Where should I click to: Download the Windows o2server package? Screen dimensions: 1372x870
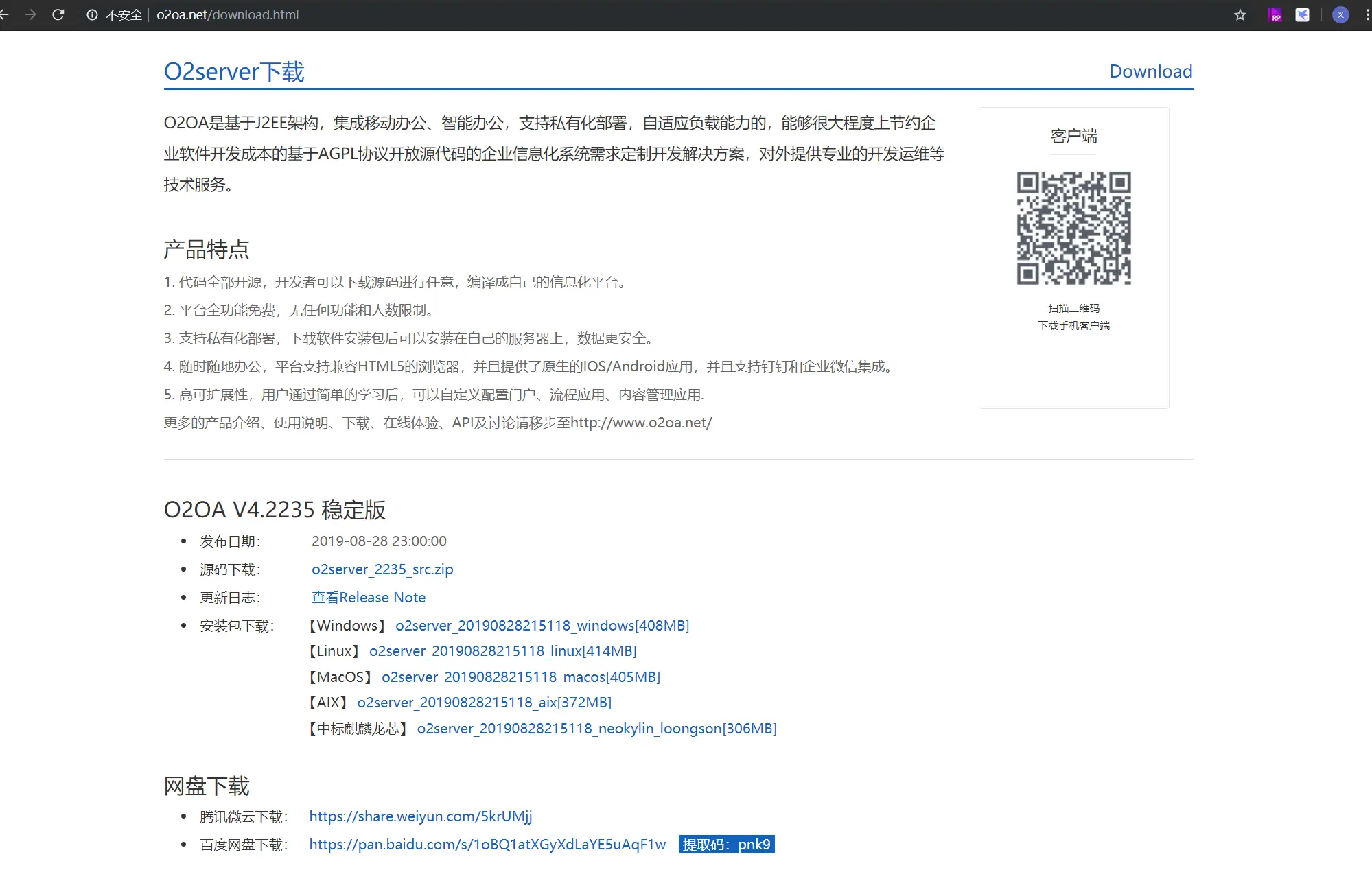542,625
